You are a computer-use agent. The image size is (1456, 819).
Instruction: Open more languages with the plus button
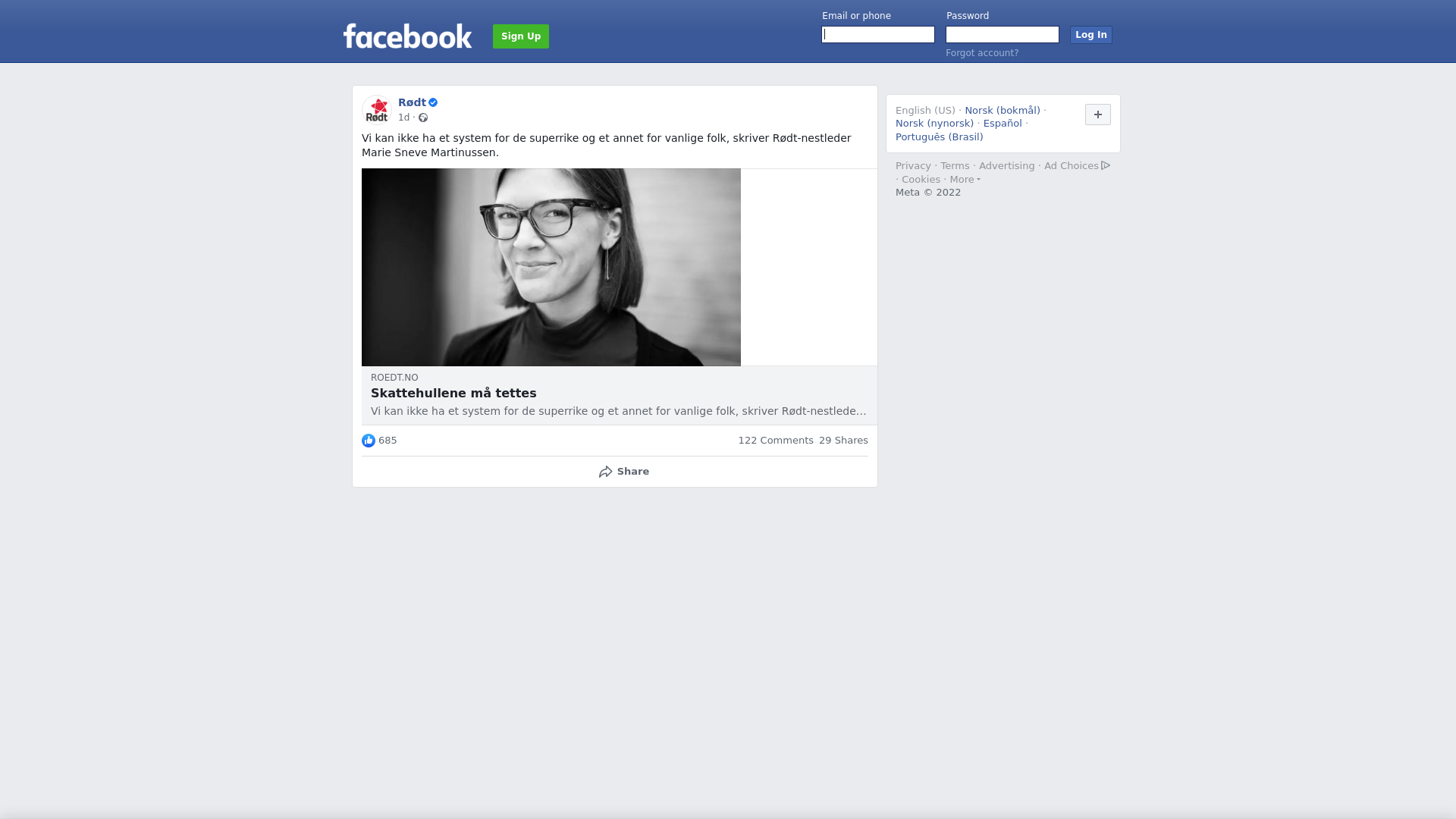pos(1098,115)
